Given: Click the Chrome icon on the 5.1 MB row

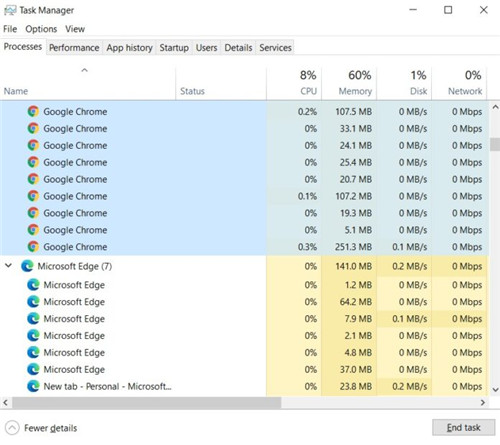Looking at the screenshot, I should 33,230.
